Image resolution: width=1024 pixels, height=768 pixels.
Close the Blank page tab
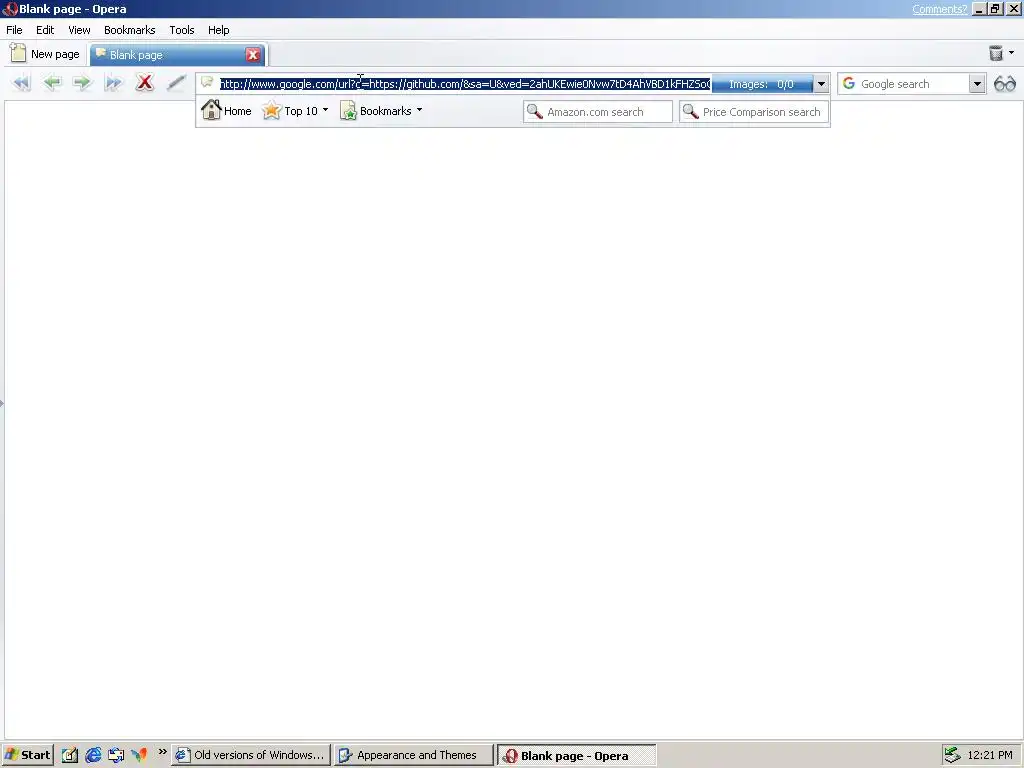click(253, 55)
